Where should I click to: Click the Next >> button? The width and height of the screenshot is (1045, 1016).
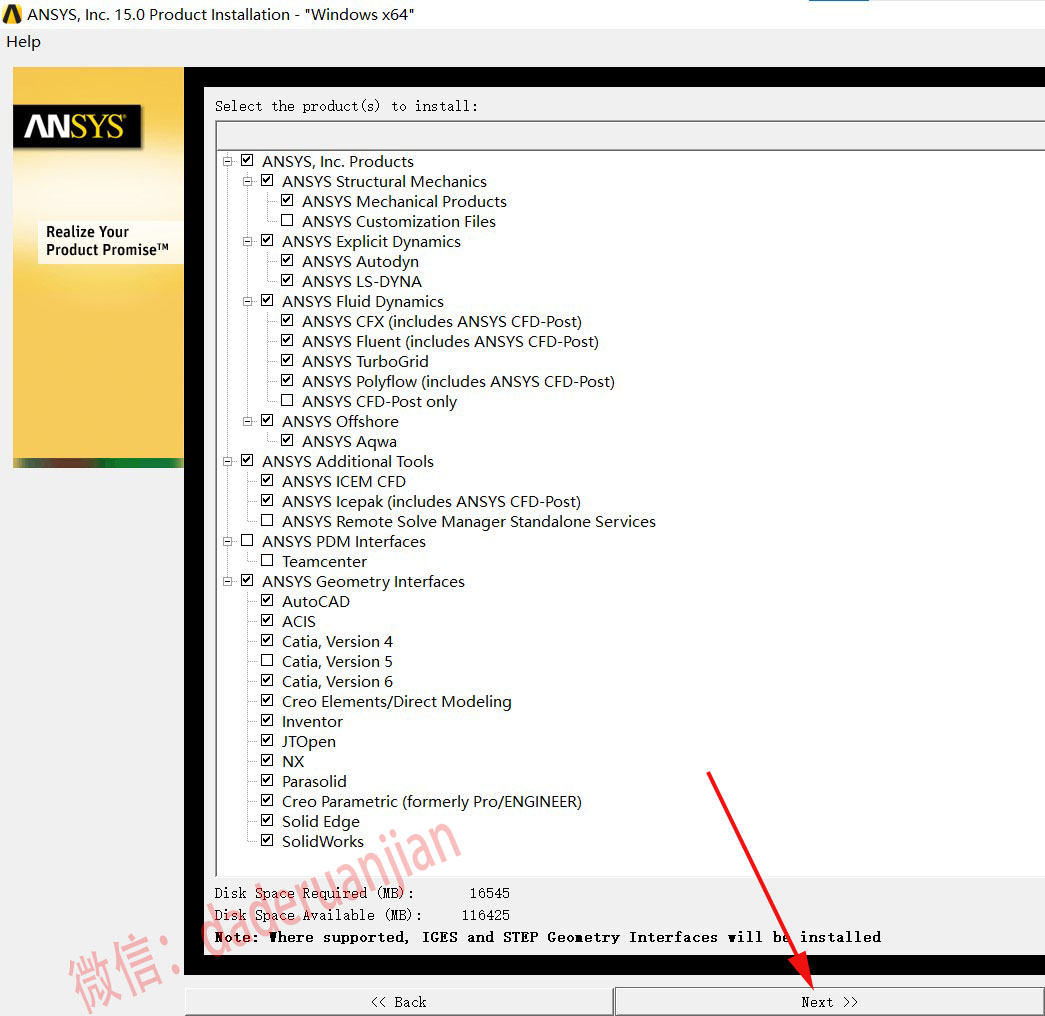tap(829, 1001)
